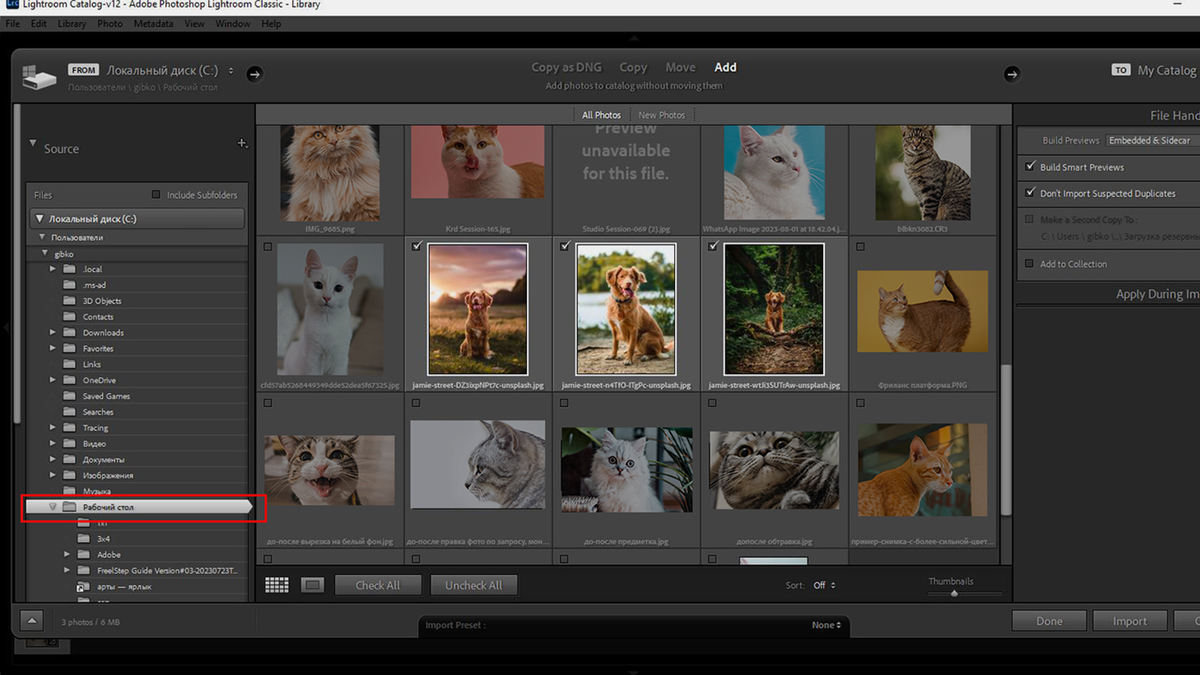This screenshot has width=1200, height=675.
Task: Collapse Локальный диск (C:) volume
Action: coord(40,218)
